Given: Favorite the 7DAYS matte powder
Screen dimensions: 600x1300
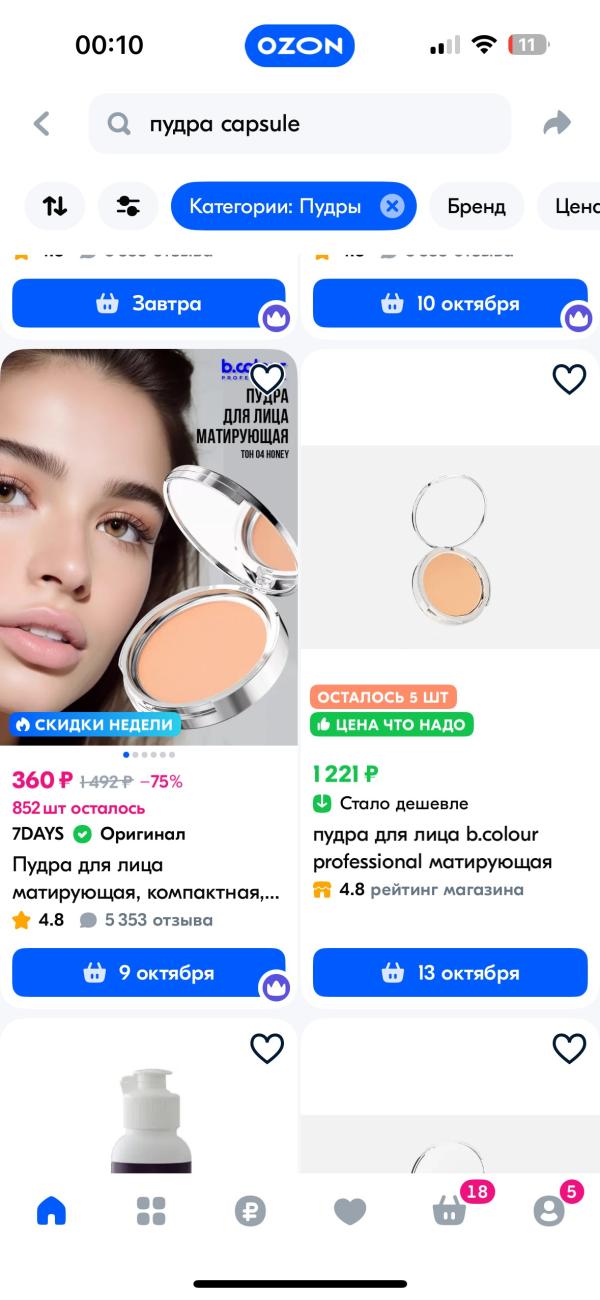Looking at the screenshot, I should (267, 380).
